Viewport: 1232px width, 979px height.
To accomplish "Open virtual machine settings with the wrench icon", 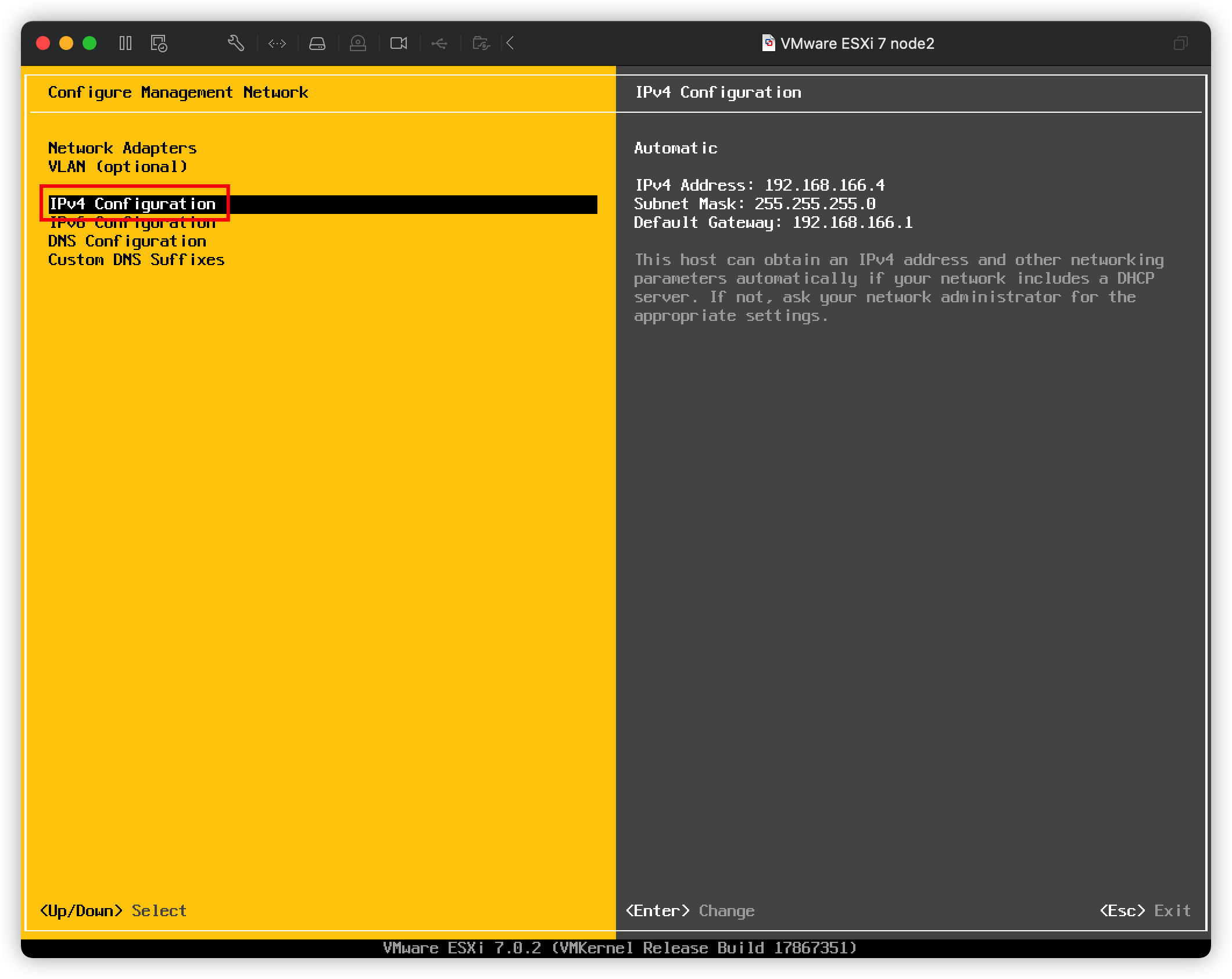I will [236, 43].
